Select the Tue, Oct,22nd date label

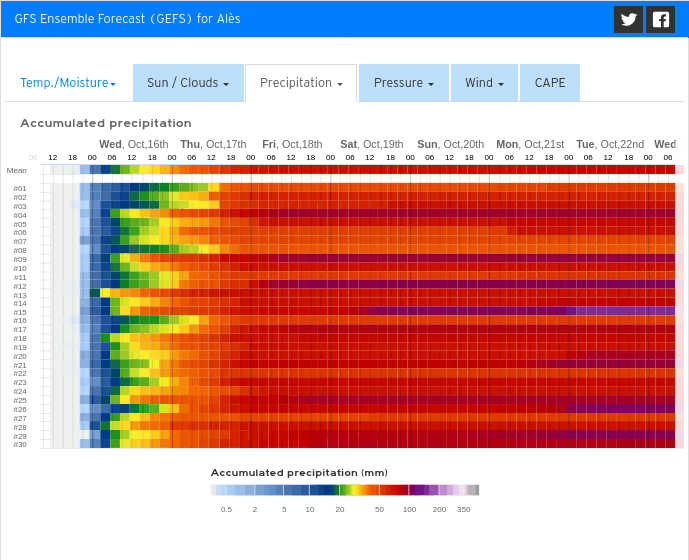(x=610, y=144)
